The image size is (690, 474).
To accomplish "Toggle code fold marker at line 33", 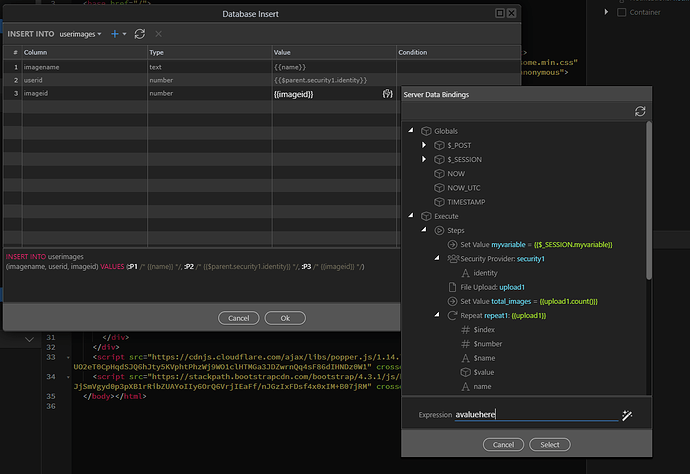I will [x=68, y=357].
